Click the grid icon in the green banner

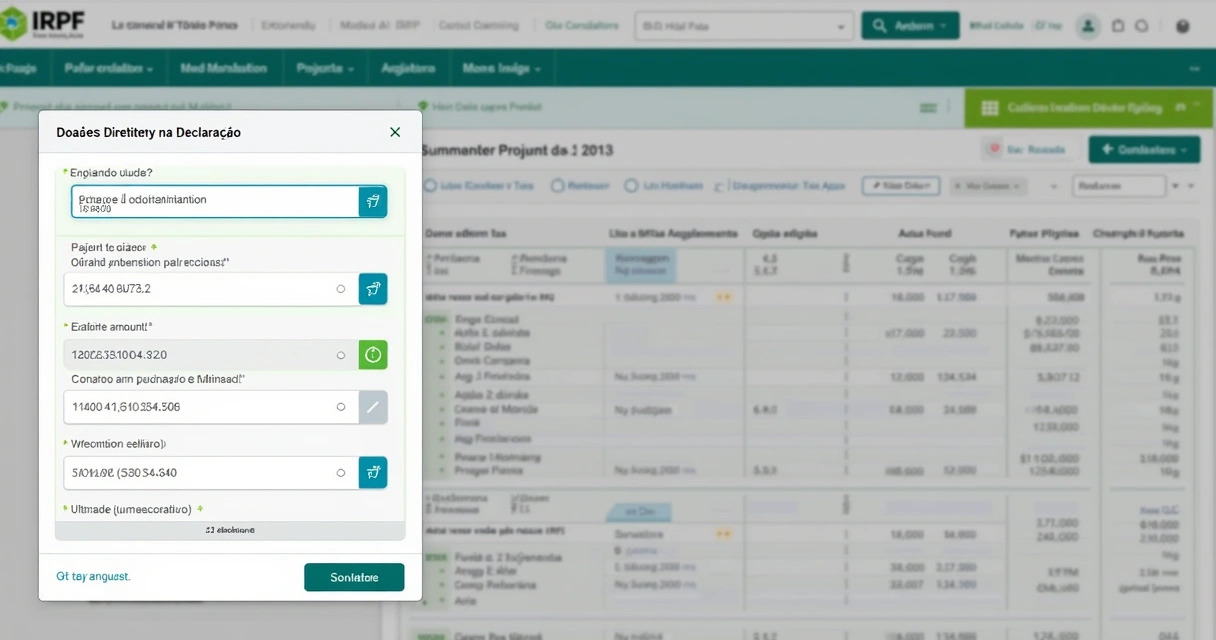(990, 108)
